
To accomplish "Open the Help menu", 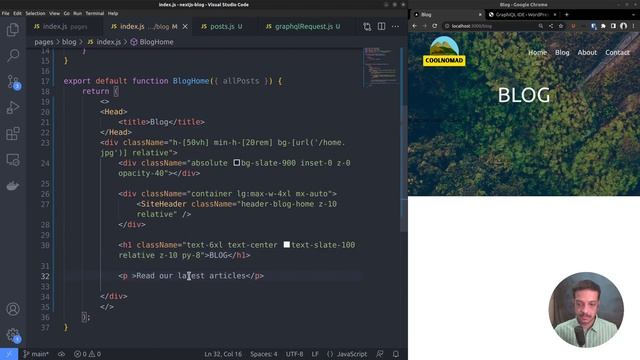I will pyautogui.click(x=113, y=13).
